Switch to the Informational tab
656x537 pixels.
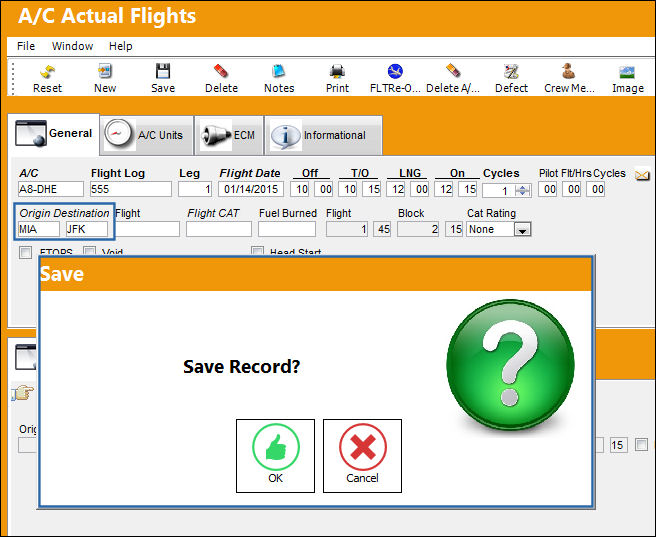(323, 136)
